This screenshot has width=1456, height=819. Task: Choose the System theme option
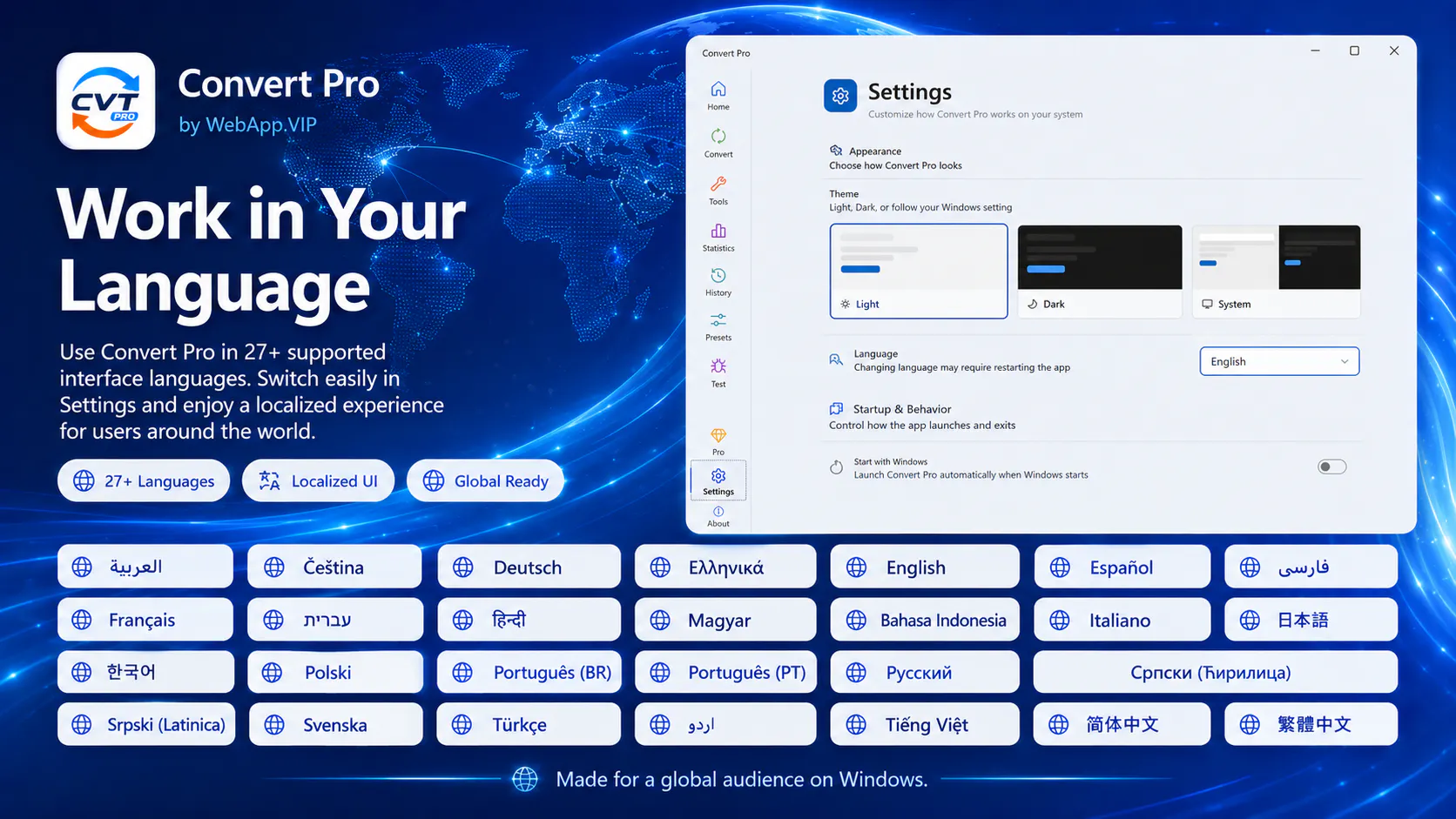point(1276,272)
